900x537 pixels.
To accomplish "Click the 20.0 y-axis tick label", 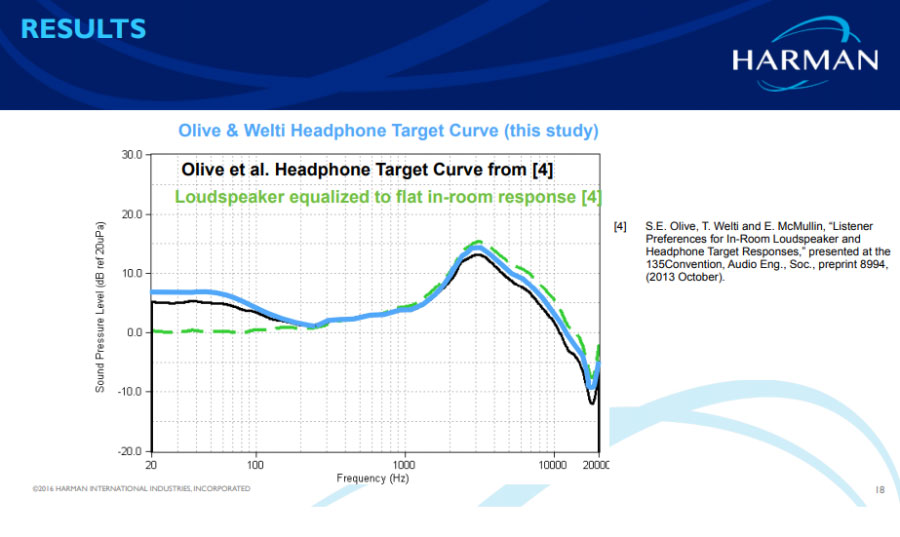I will [x=132, y=215].
